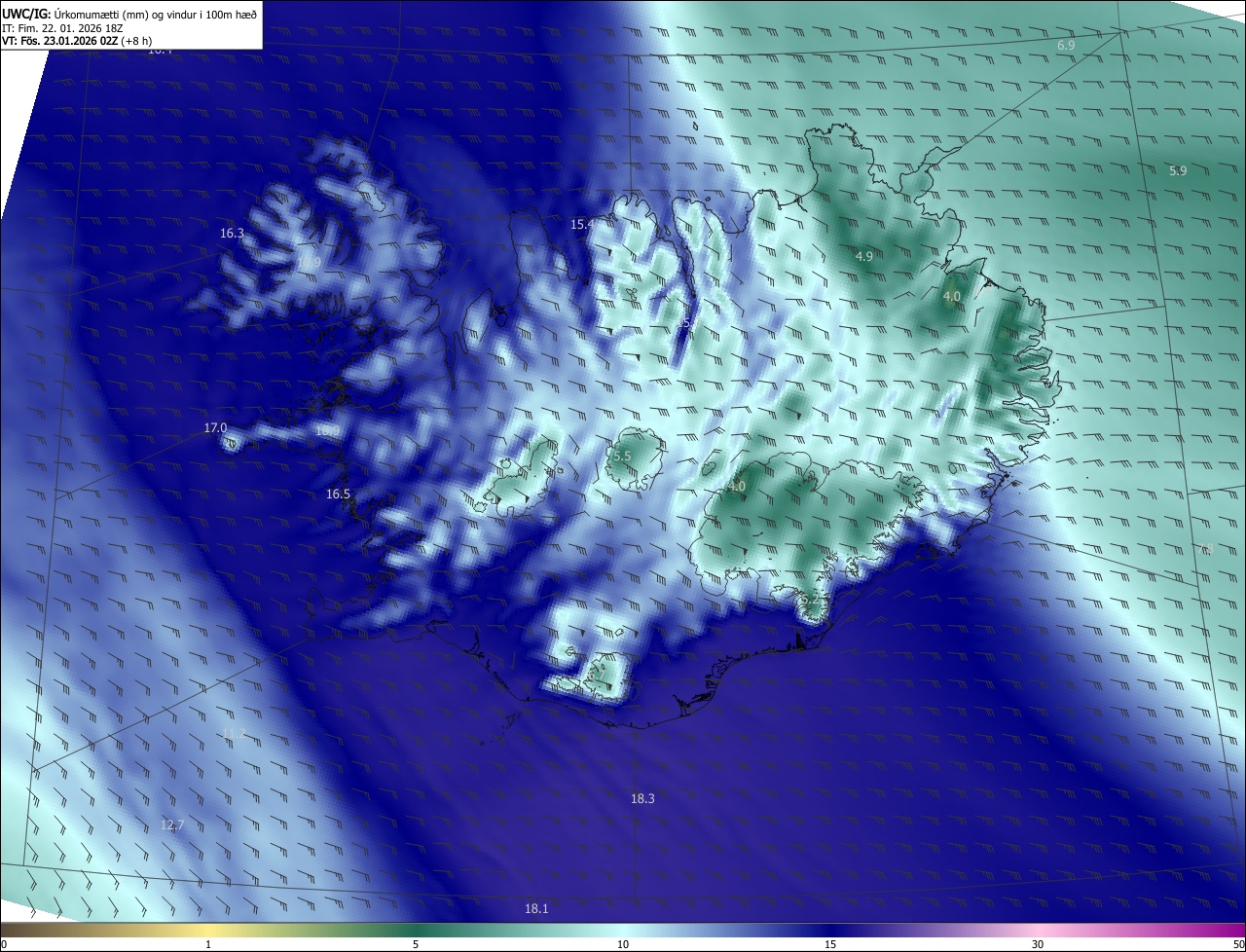Click the "50" tick label on the colorbar

click(x=1238, y=944)
